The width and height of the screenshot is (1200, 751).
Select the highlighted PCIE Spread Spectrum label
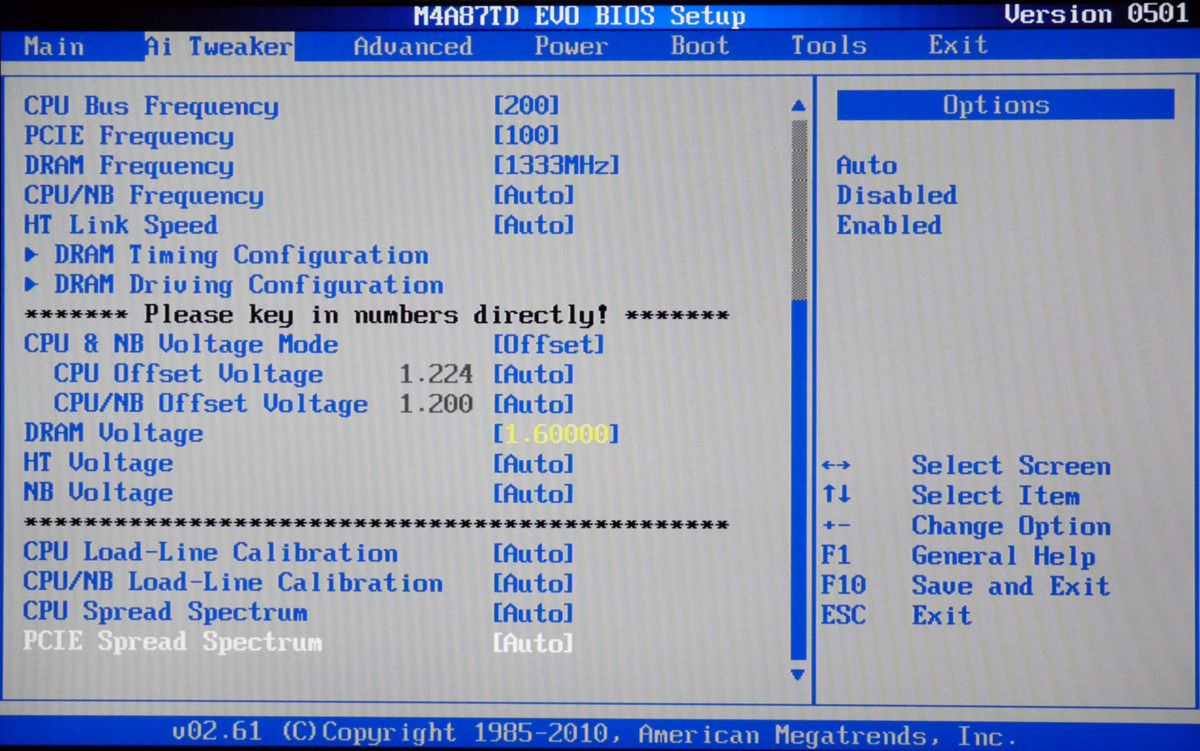(x=173, y=643)
